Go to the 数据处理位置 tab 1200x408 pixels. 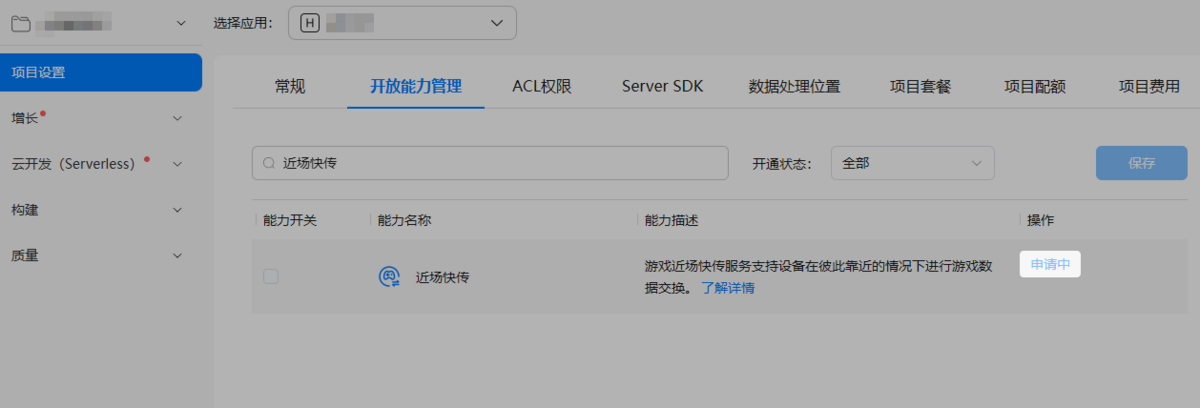[x=794, y=86]
